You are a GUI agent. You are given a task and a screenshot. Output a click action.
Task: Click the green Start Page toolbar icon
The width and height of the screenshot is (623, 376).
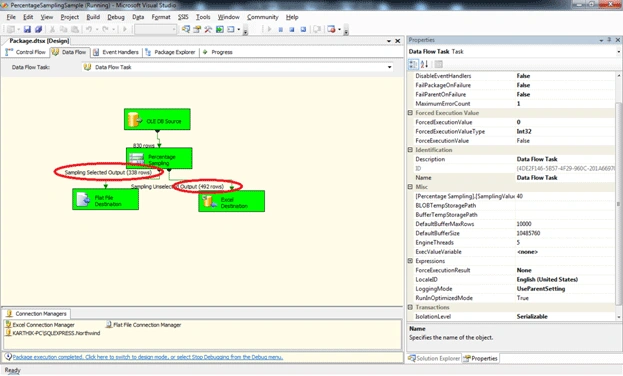219,29
